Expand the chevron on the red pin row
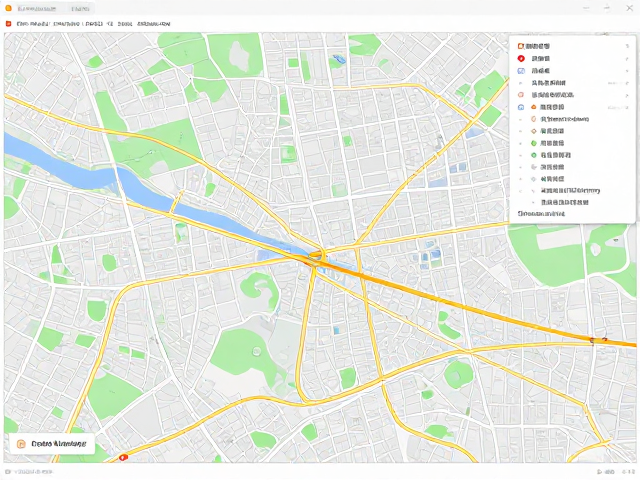 pyautogui.click(x=627, y=59)
